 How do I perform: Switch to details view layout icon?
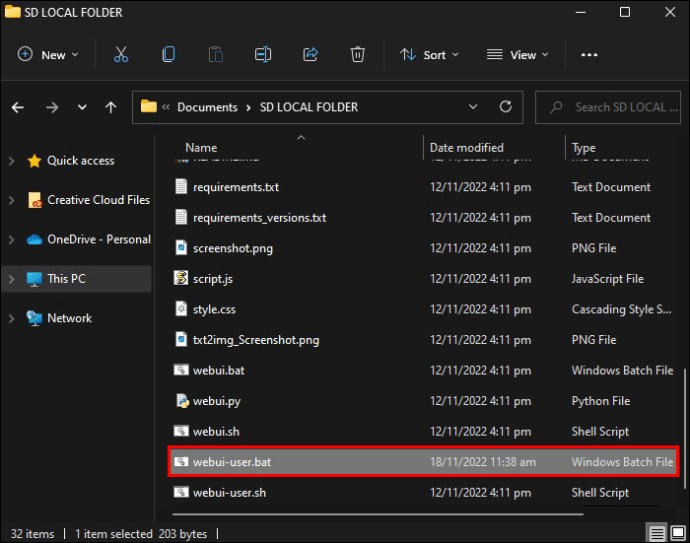tap(656, 533)
